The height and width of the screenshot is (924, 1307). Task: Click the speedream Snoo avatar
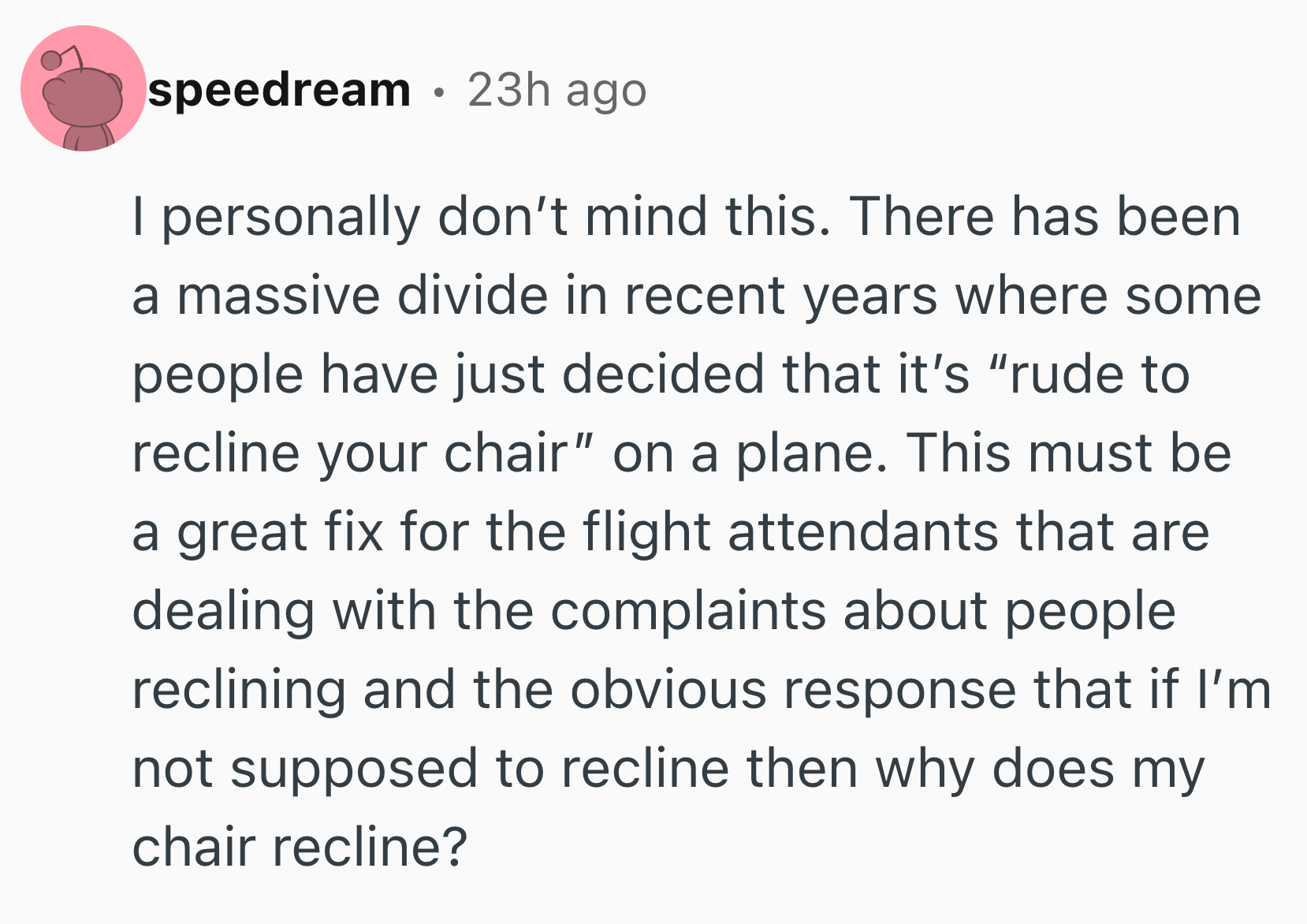tap(83, 88)
